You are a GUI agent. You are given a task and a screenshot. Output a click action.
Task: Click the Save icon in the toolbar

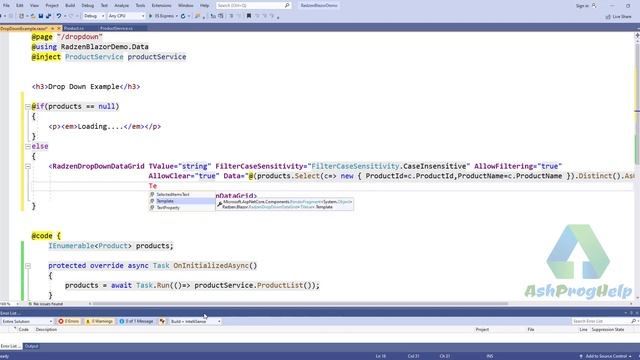41,16
